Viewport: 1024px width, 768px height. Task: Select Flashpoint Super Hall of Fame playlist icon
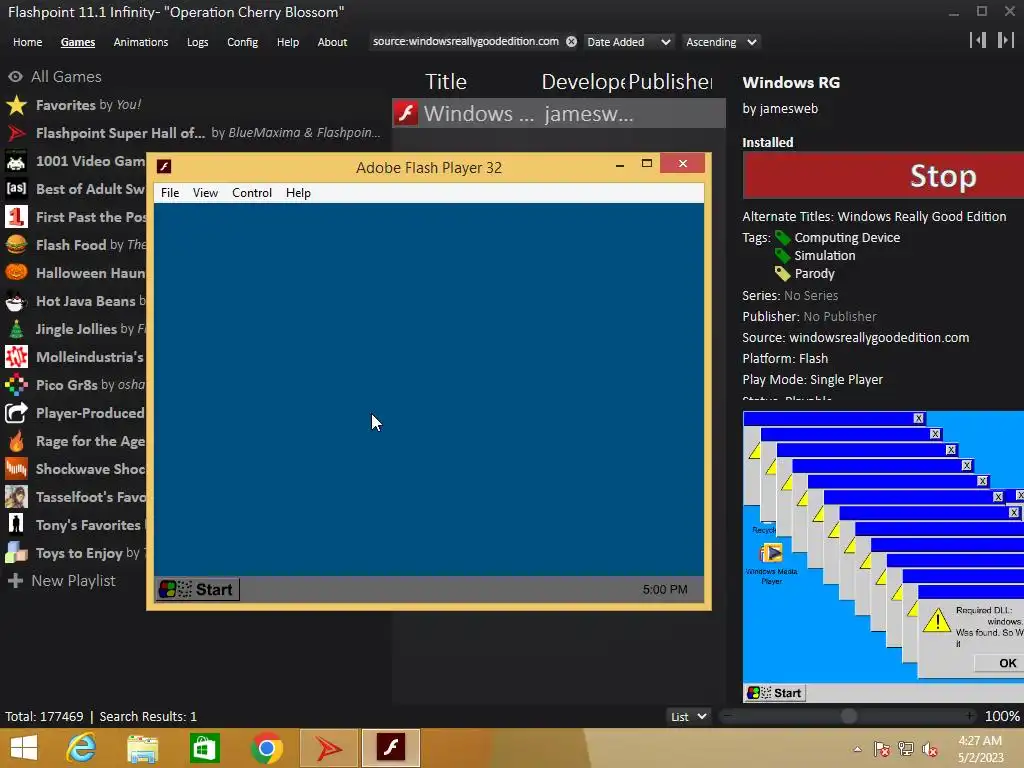click(16, 133)
